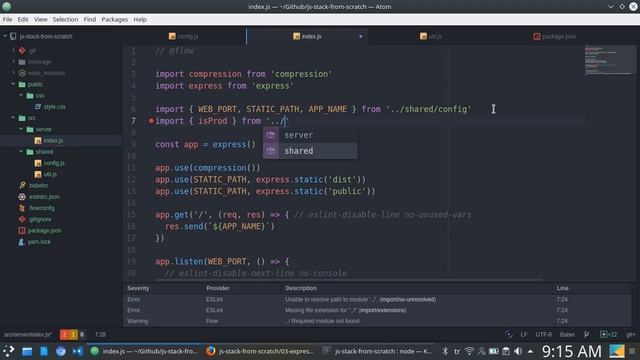Click the git branch icon in status bar

tap(587, 335)
